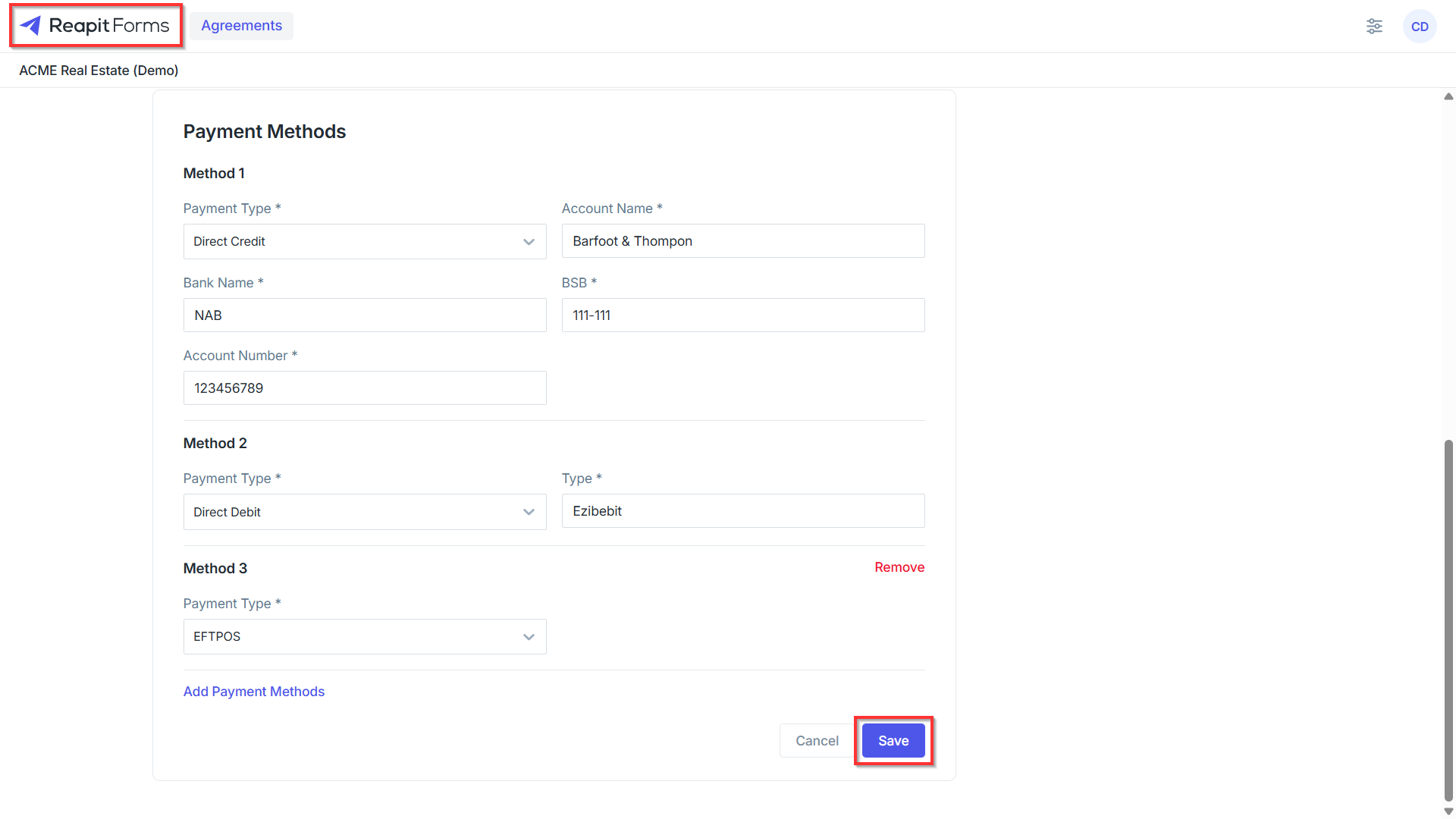The image size is (1456, 819).
Task: Edit the Account Name field
Action: tap(743, 241)
